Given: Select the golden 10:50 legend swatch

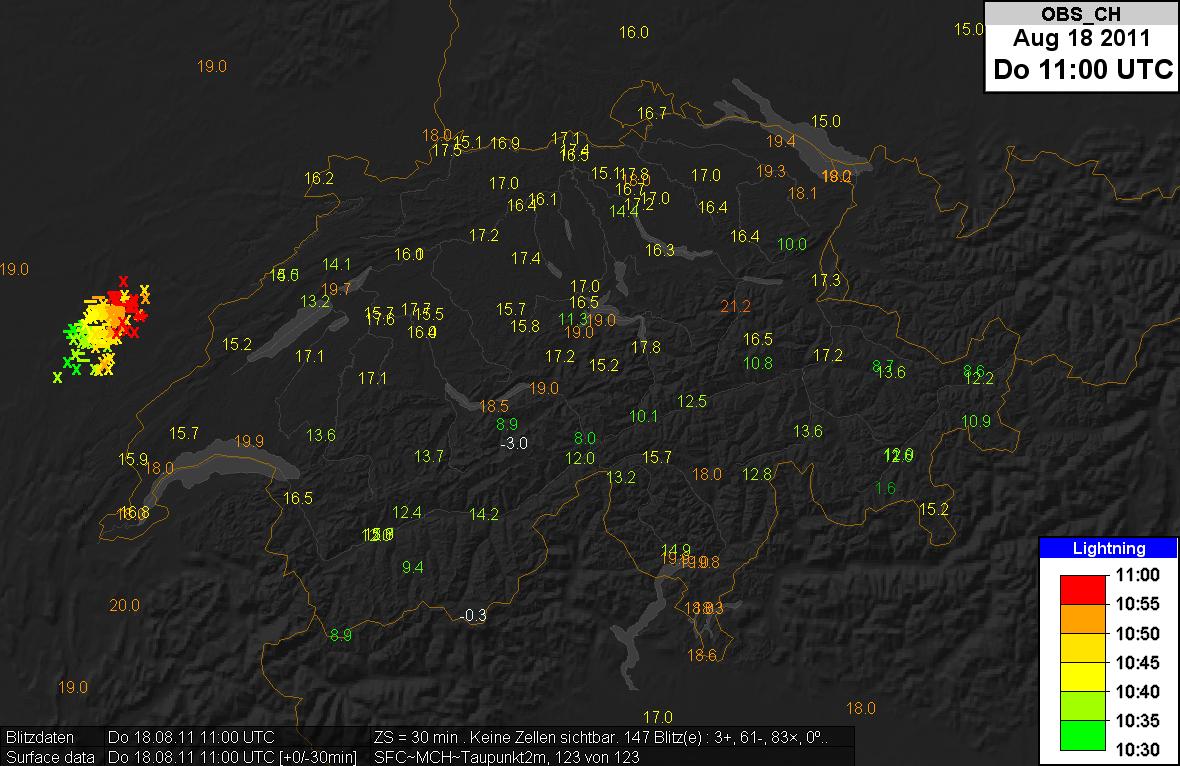Looking at the screenshot, I should coord(1082,648).
